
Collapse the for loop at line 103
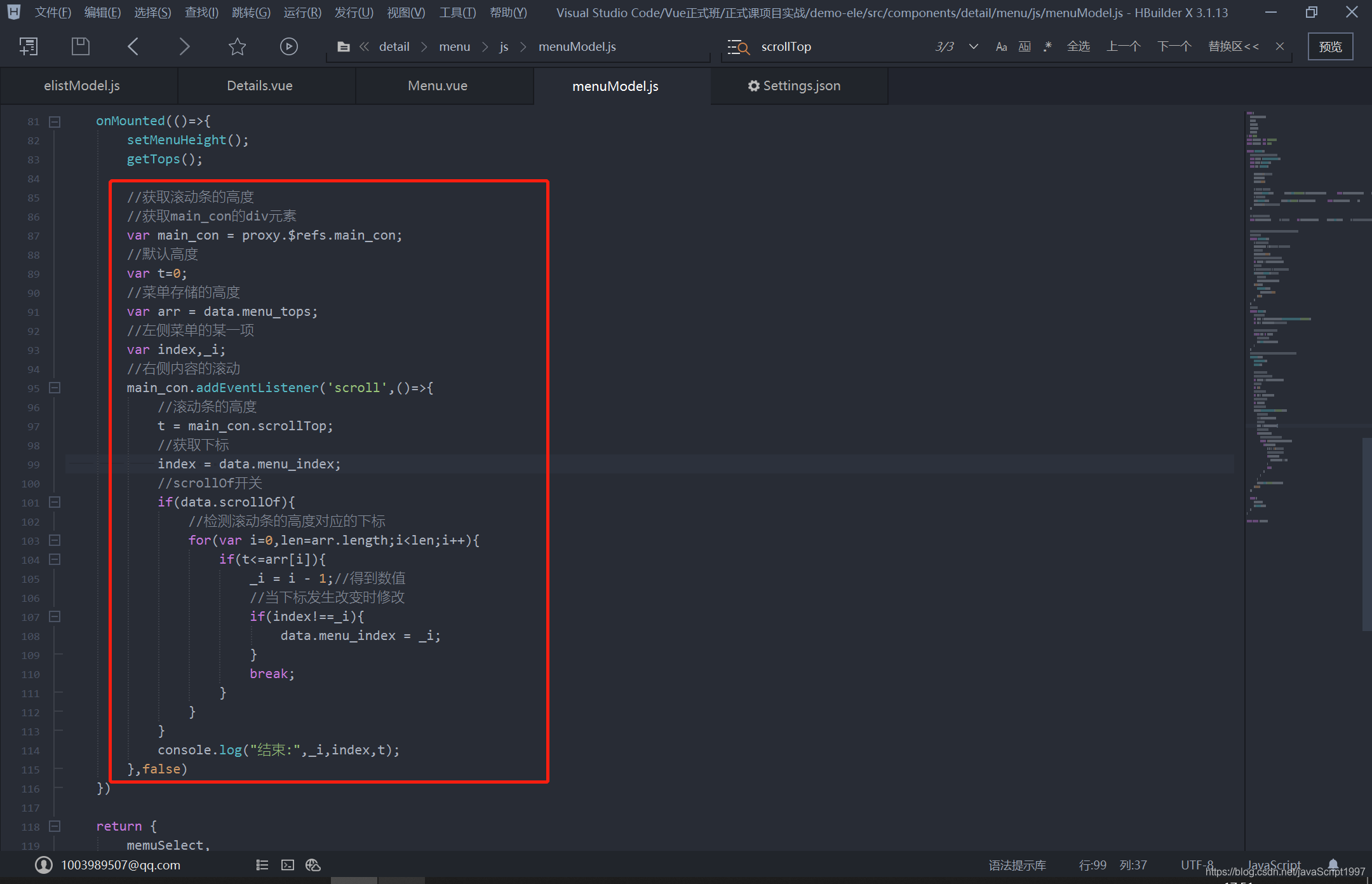55,540
